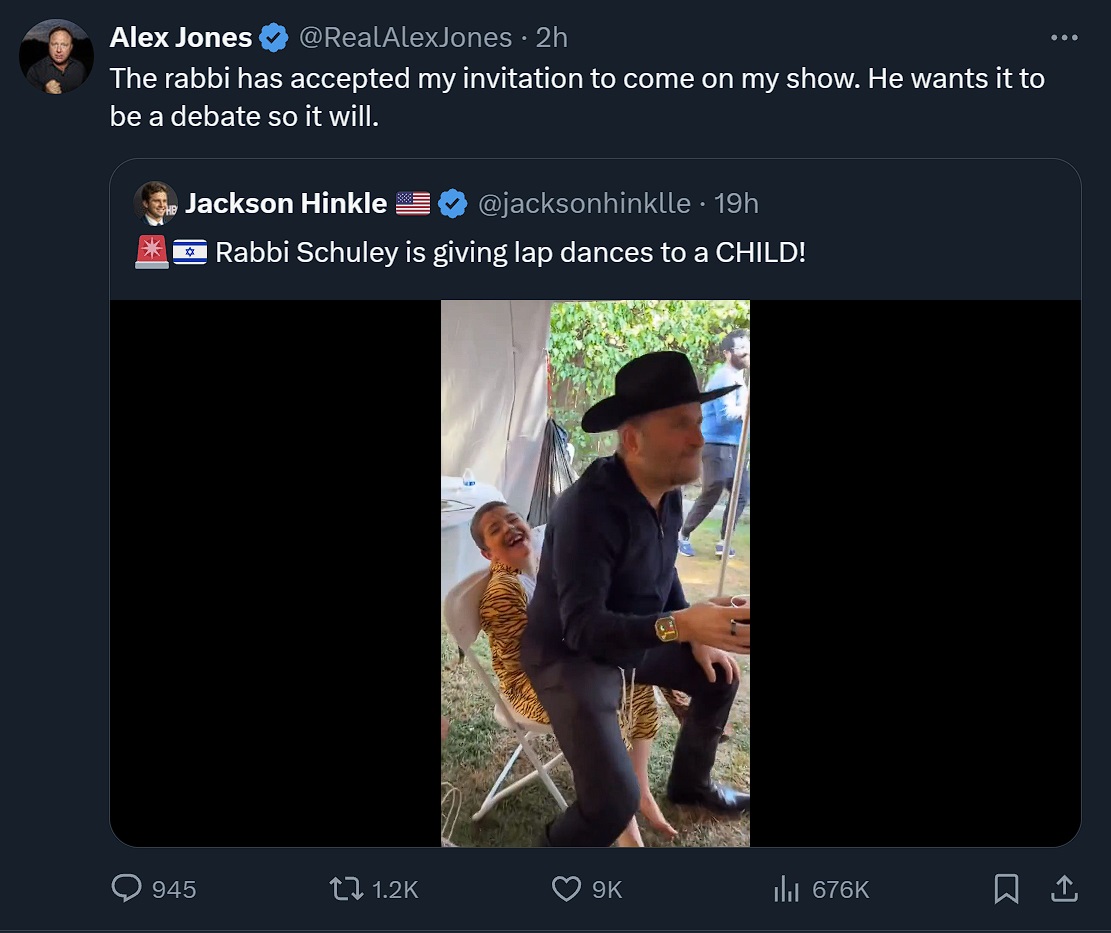This screenshot has height=933, width=1111.
Task: Open quoted post text about Rabbi Schuley
Action: [x=510, y=252]
